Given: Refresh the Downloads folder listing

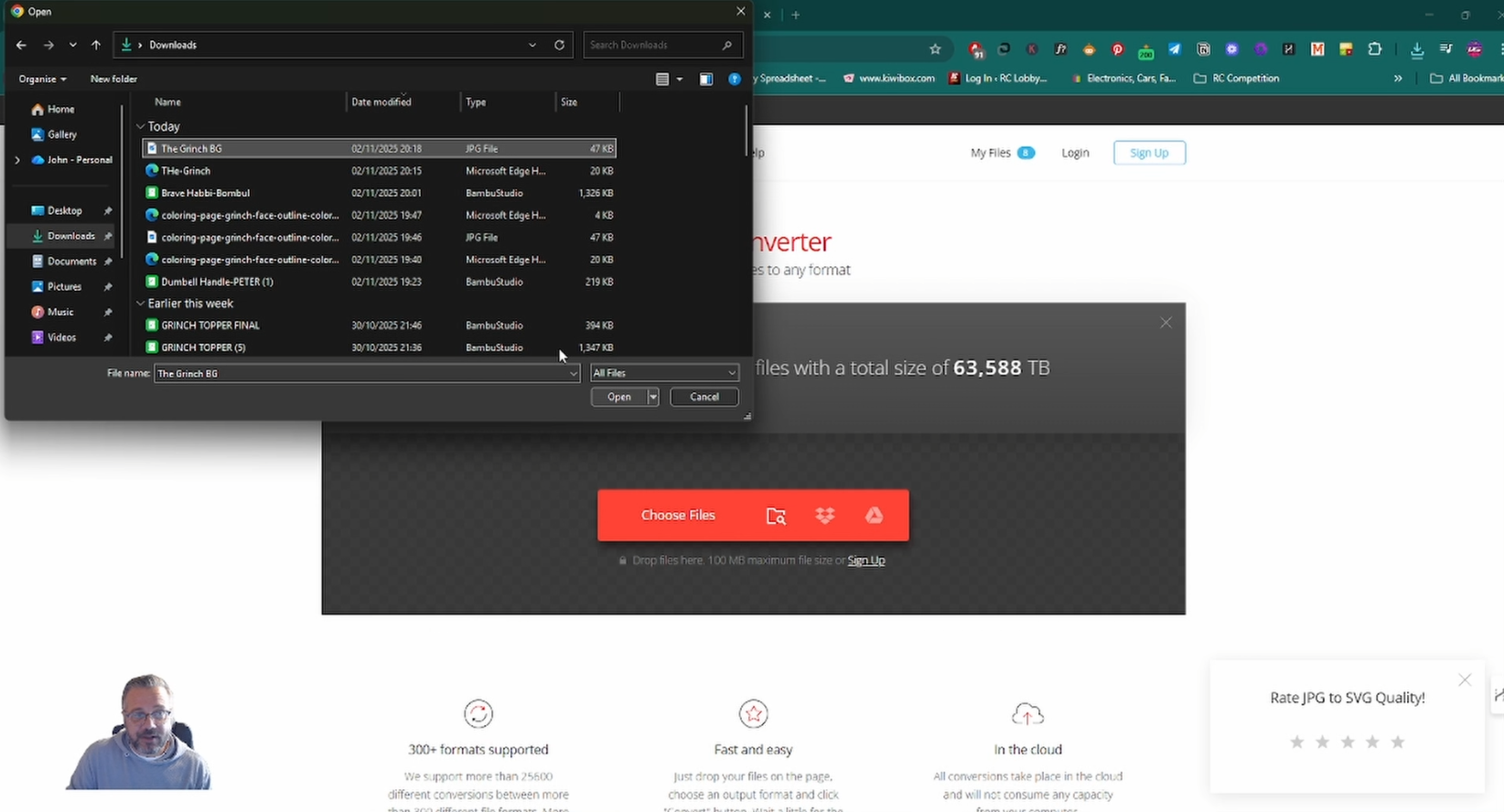Looking at the screenshot, I should (559, 45).
